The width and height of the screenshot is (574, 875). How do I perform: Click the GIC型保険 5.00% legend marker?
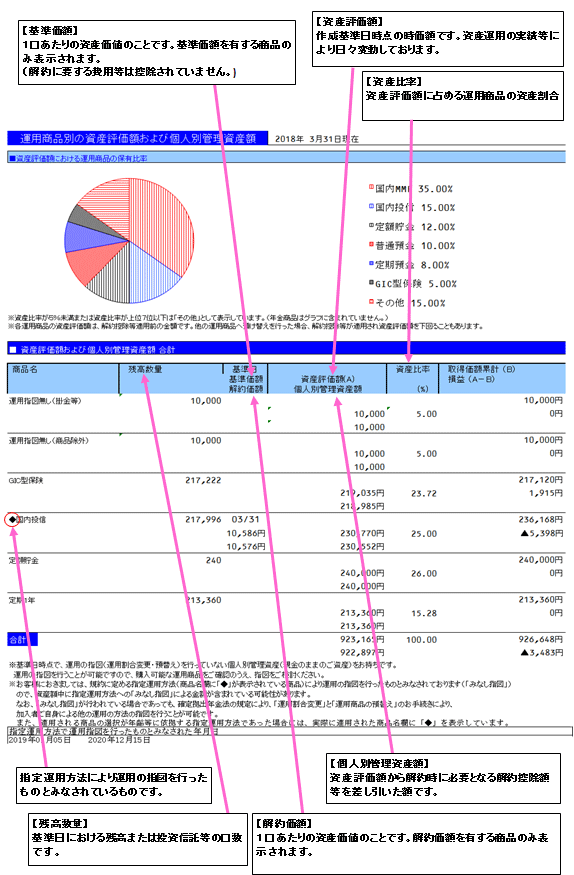[372, 282]
